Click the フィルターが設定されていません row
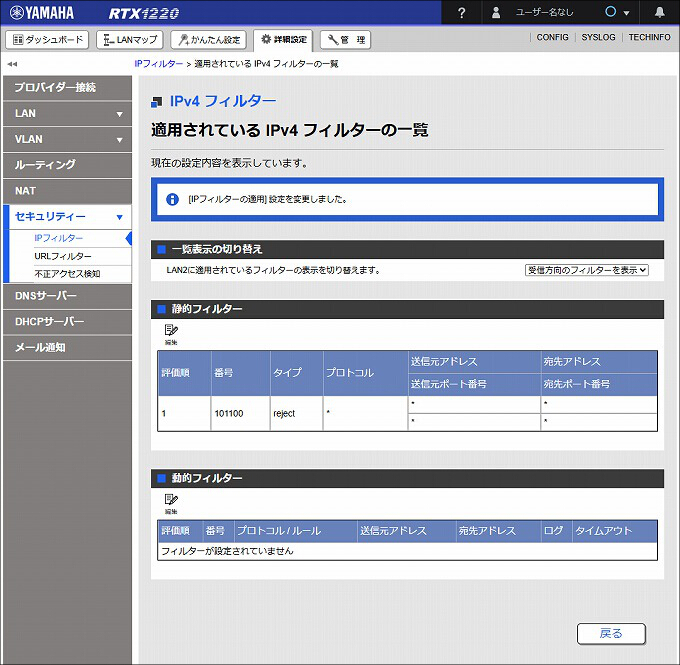This screenshot has height=665, width=680. click(x=407, y=551)
